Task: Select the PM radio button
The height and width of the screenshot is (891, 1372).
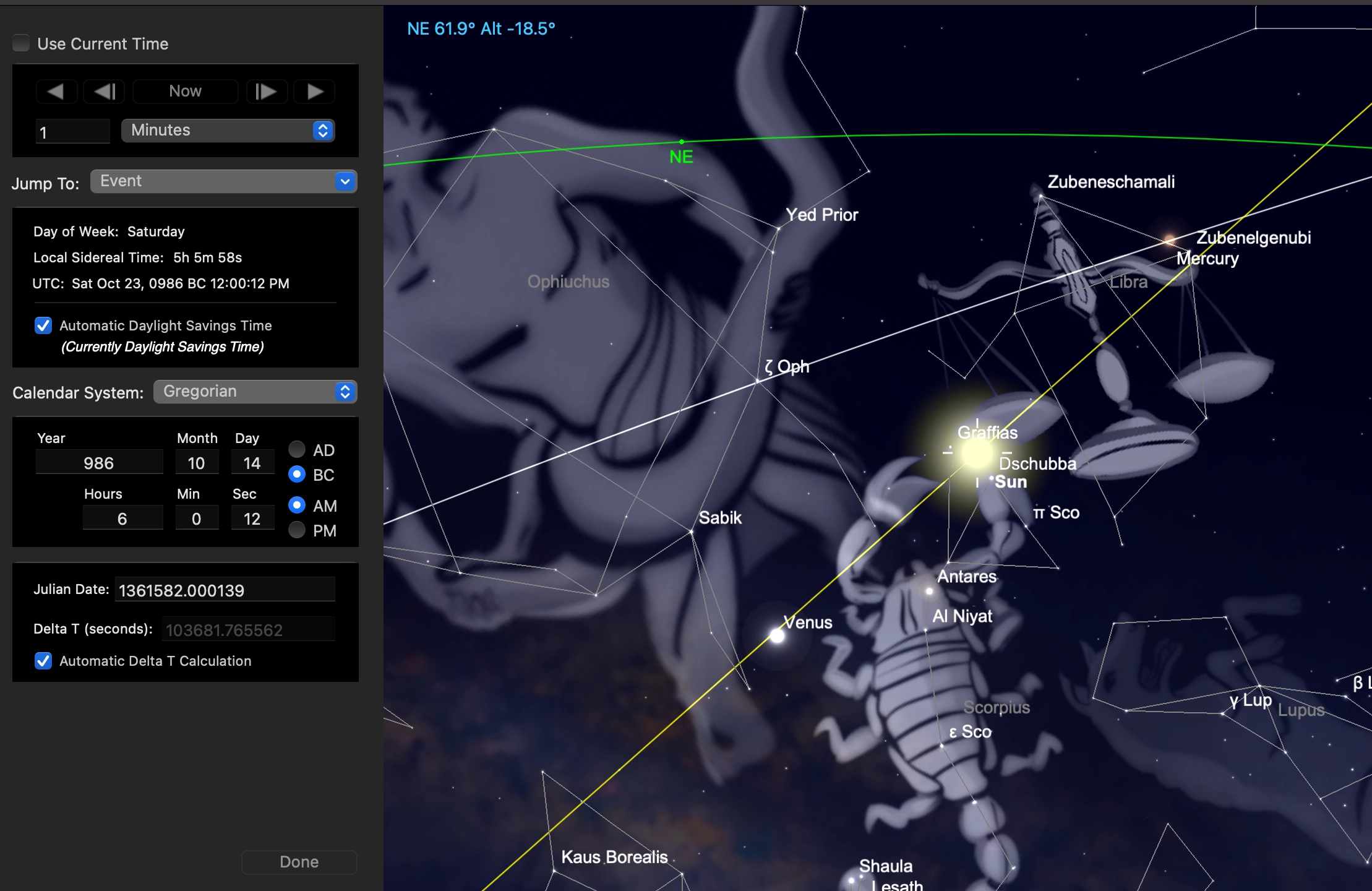Action: point(297,530)
